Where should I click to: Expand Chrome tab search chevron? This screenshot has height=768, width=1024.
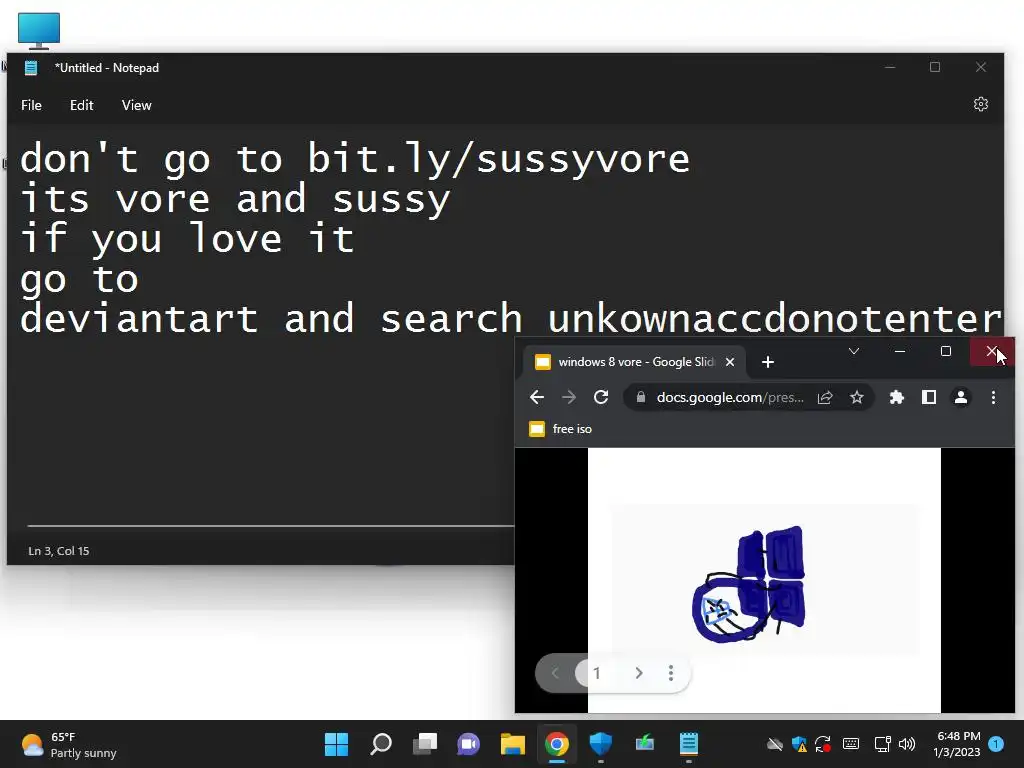click(x=854, y=351)
